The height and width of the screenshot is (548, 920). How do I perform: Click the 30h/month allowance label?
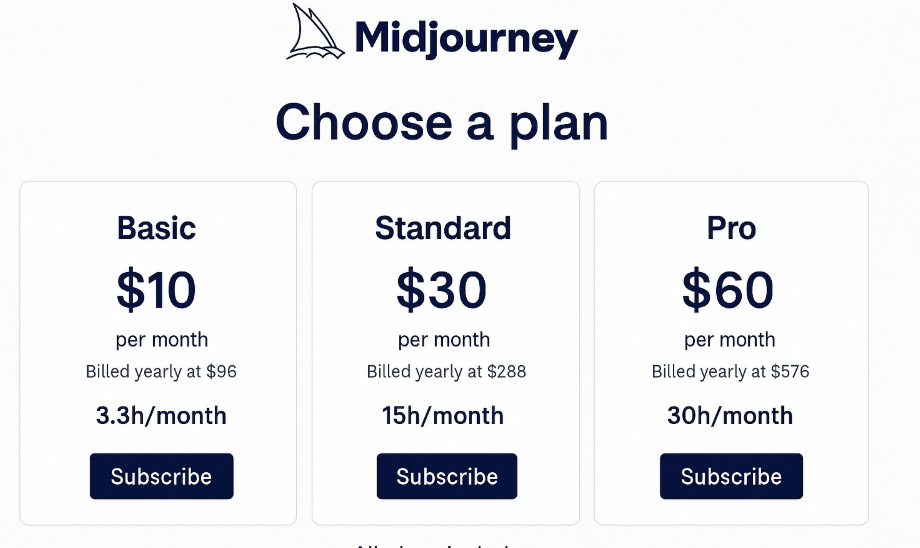(730, 415)
